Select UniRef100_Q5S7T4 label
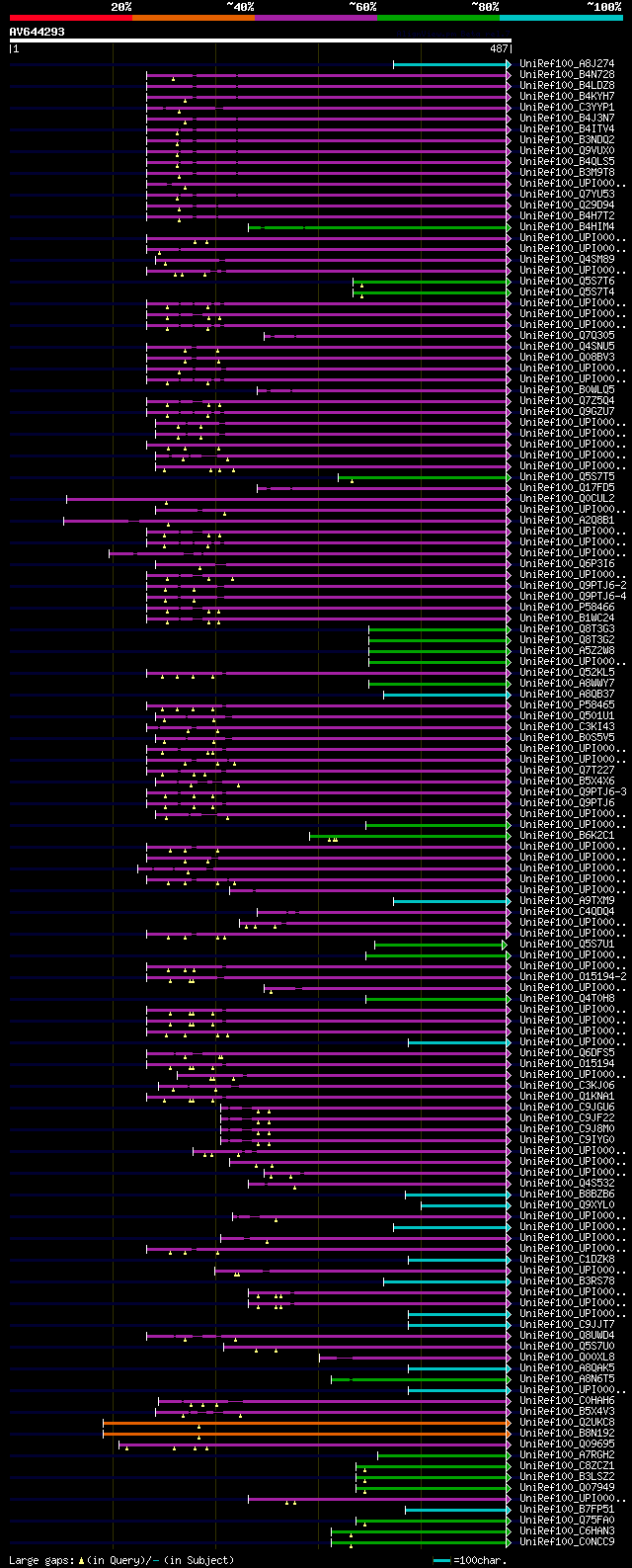Screen dimensions: 632x1568 coord(567,292)
